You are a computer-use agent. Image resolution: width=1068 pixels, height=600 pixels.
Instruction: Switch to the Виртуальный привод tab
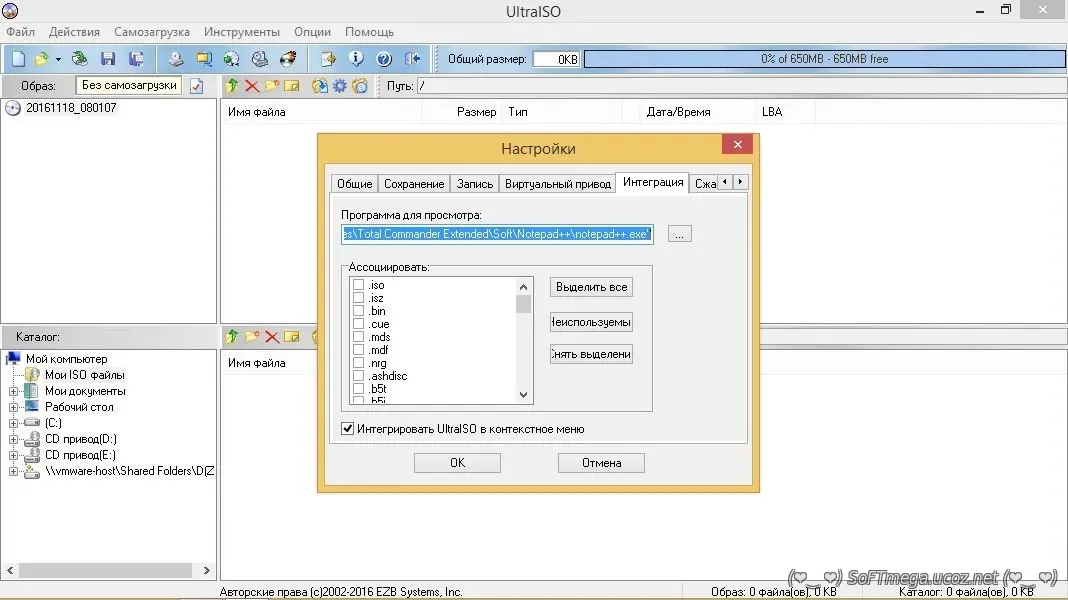tap(557, 184)
